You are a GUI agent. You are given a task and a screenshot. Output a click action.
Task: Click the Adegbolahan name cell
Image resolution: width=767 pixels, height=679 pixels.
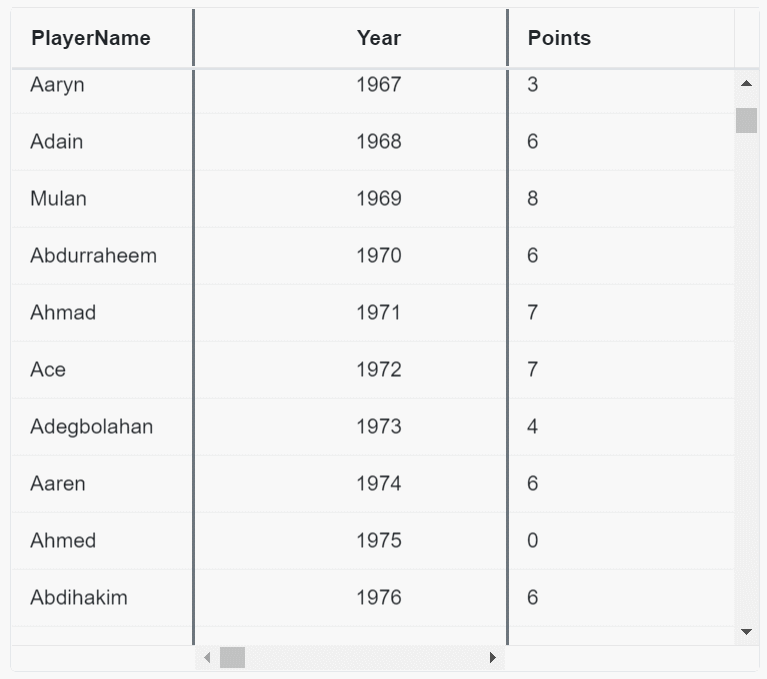(x=92, y=427)
